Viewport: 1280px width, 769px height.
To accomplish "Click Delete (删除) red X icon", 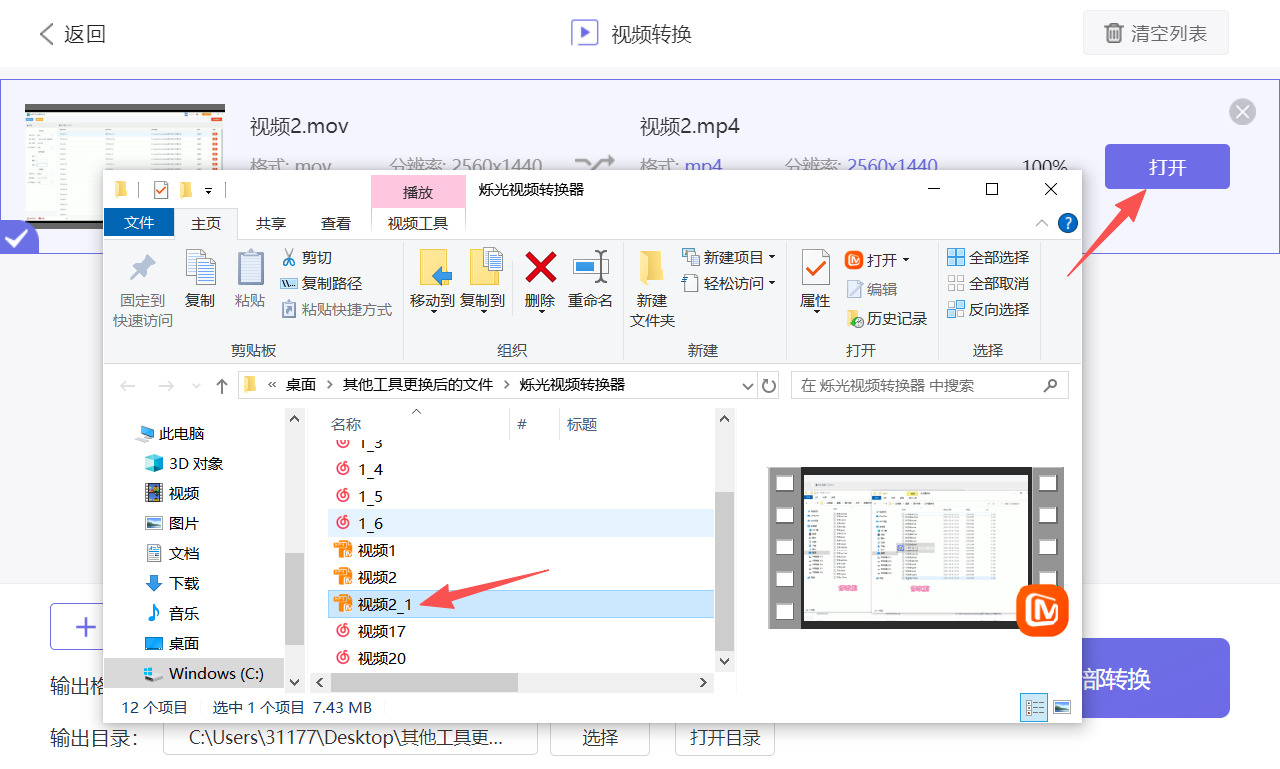I will pos(540,268).
